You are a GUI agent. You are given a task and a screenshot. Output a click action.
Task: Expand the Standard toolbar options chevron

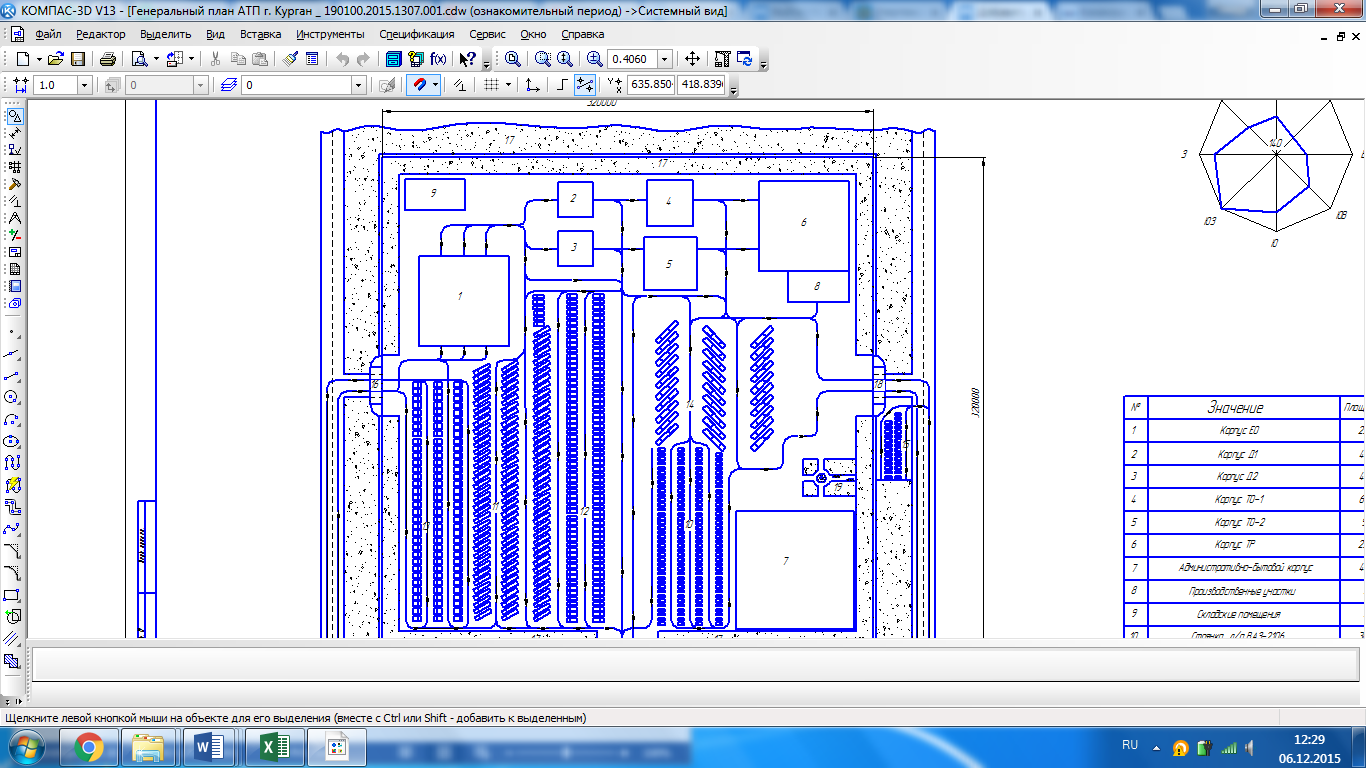click(487, 63)
